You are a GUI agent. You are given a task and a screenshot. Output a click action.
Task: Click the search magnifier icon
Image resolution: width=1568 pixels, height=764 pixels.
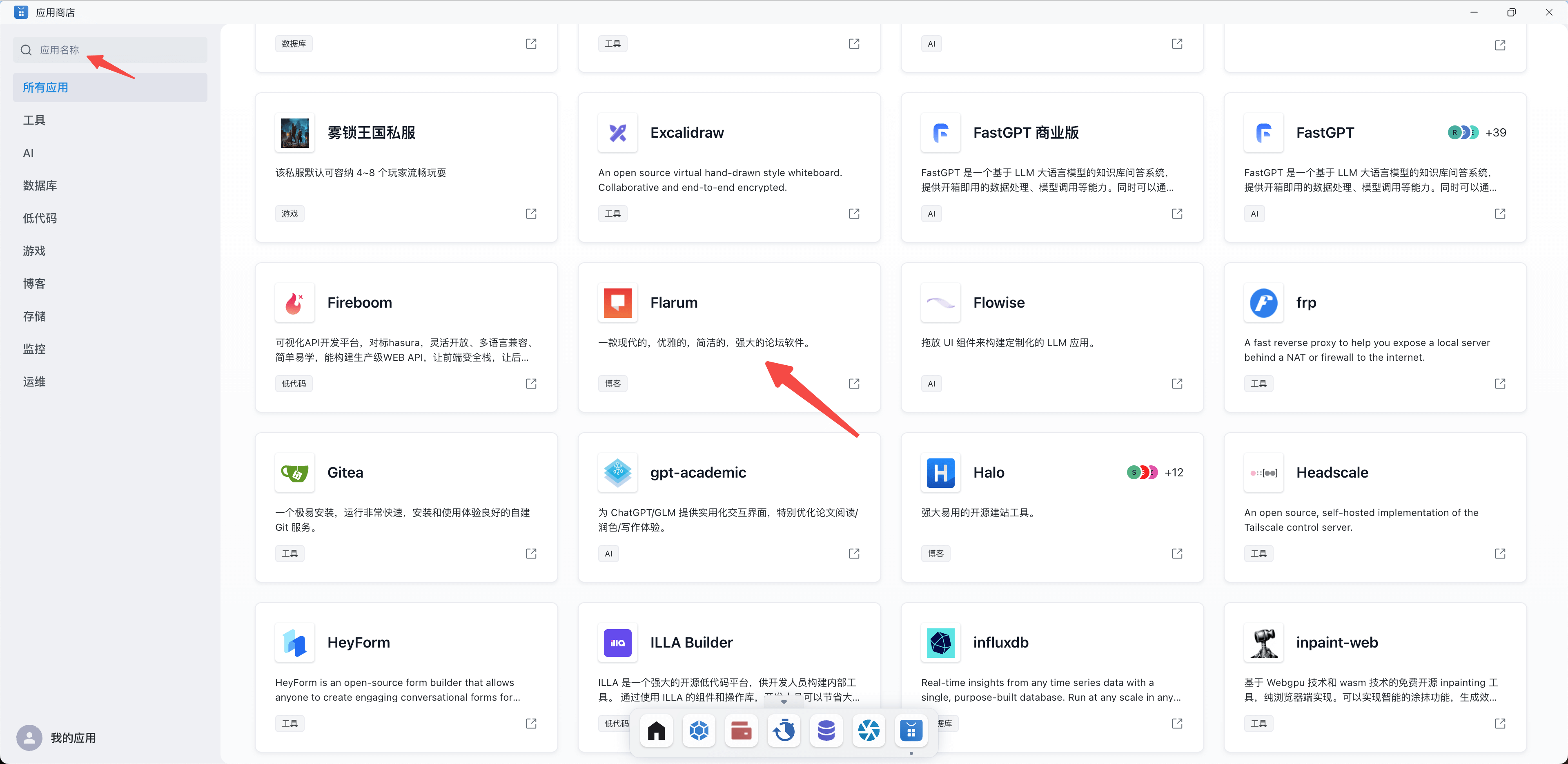tap(26, 50)
